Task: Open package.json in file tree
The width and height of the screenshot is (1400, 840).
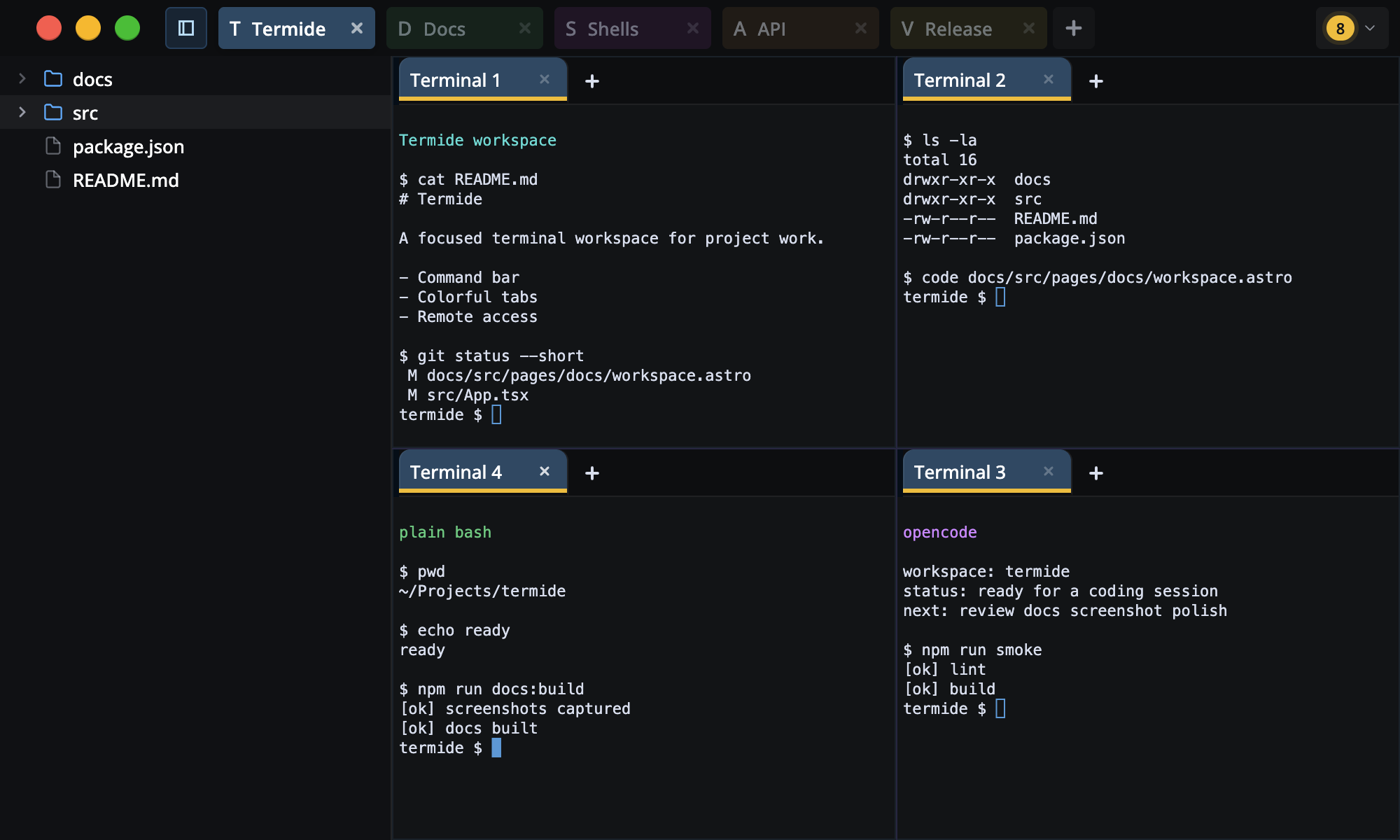Action: [x=196, y=146]
